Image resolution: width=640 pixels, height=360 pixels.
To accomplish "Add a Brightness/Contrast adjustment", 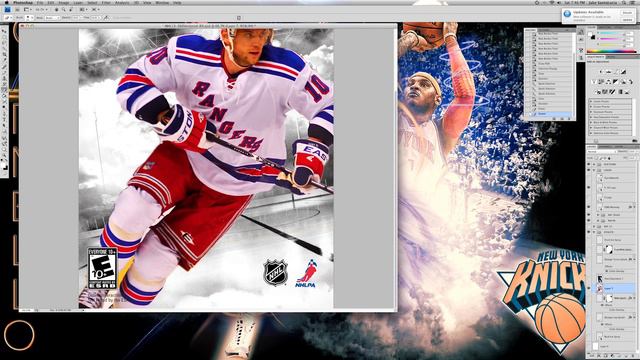I will point(601,71).
